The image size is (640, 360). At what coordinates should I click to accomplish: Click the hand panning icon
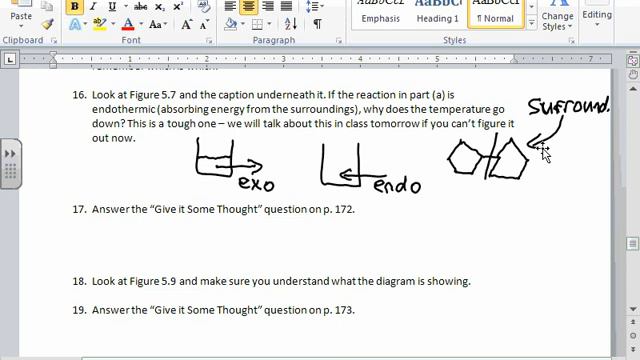pyautogui.click(x=633, y=75)
